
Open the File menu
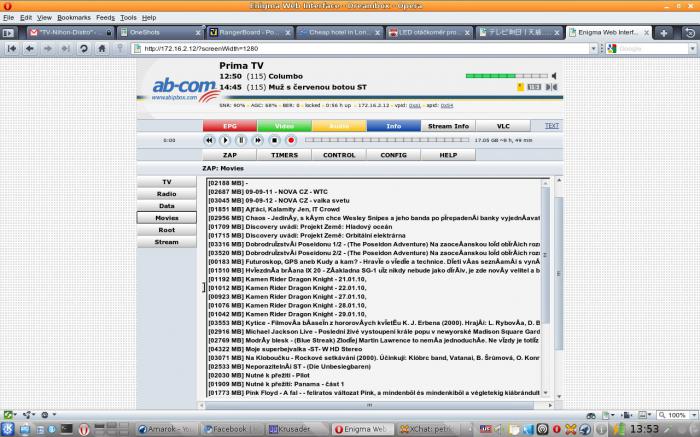coord(8,17)
